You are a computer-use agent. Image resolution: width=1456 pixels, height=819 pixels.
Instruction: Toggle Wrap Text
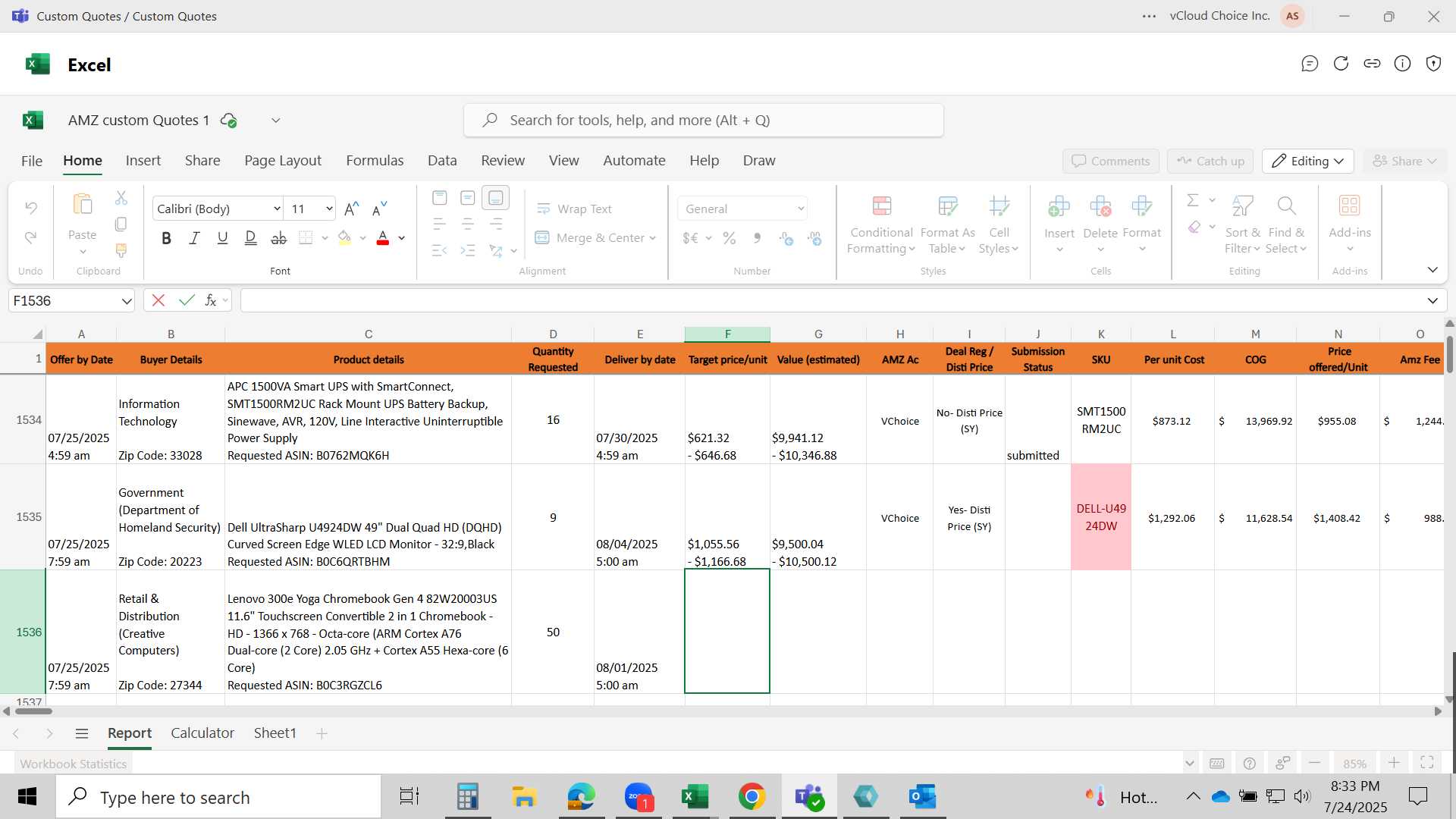point(574,209)
